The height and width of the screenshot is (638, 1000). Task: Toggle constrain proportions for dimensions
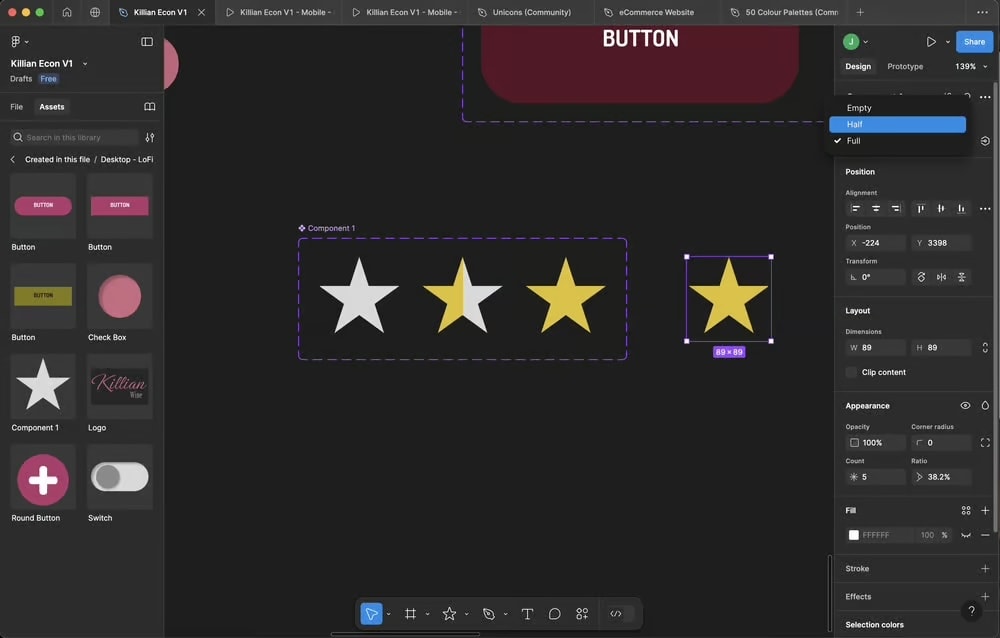(985, 348)
